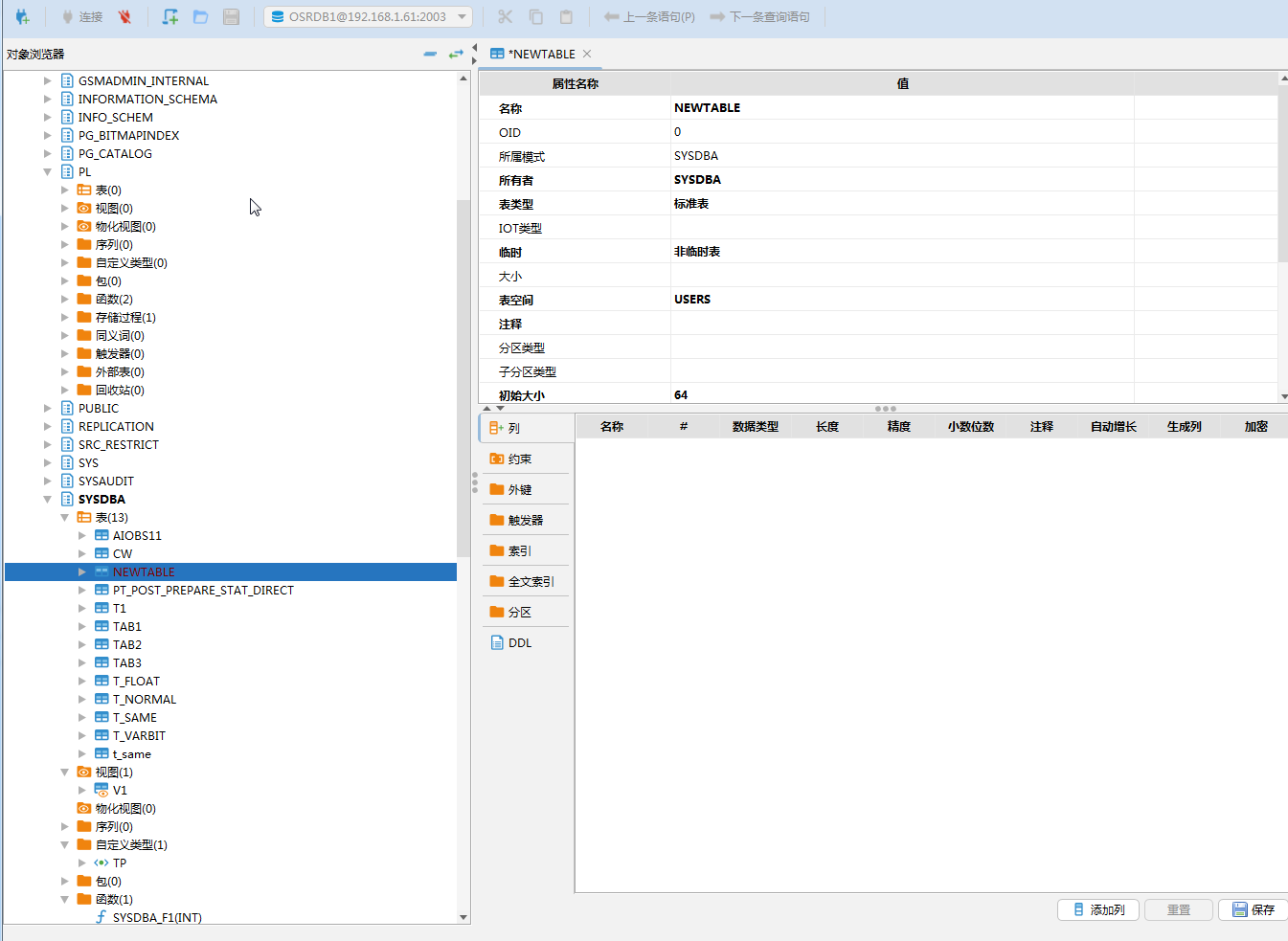Click the object browser scroll-down arrow
Viewport: 1288px width, 941px height.
pyautogui.click(x=463, y=917)
